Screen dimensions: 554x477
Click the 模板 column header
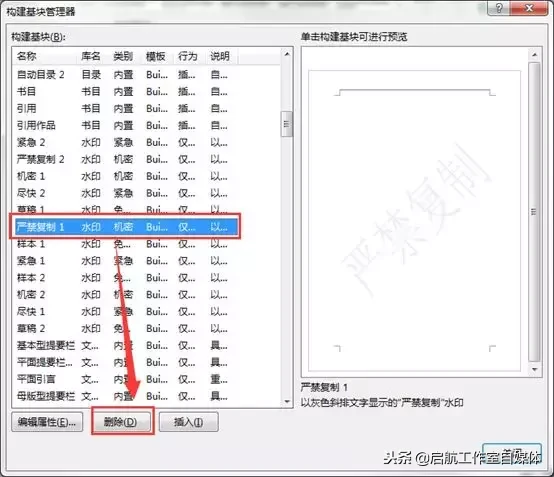[158, 56]
